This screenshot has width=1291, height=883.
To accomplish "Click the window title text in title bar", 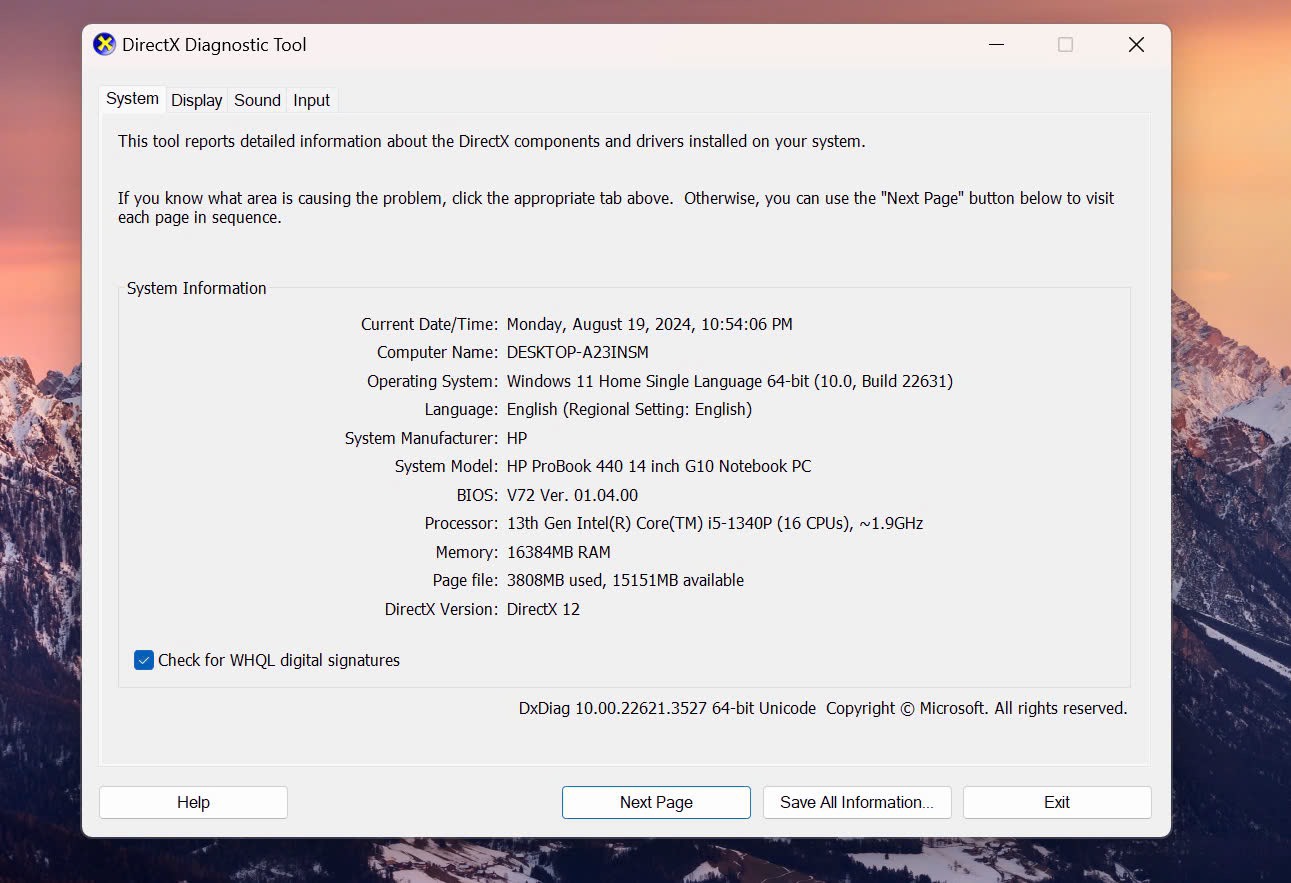I will [214, 45].
